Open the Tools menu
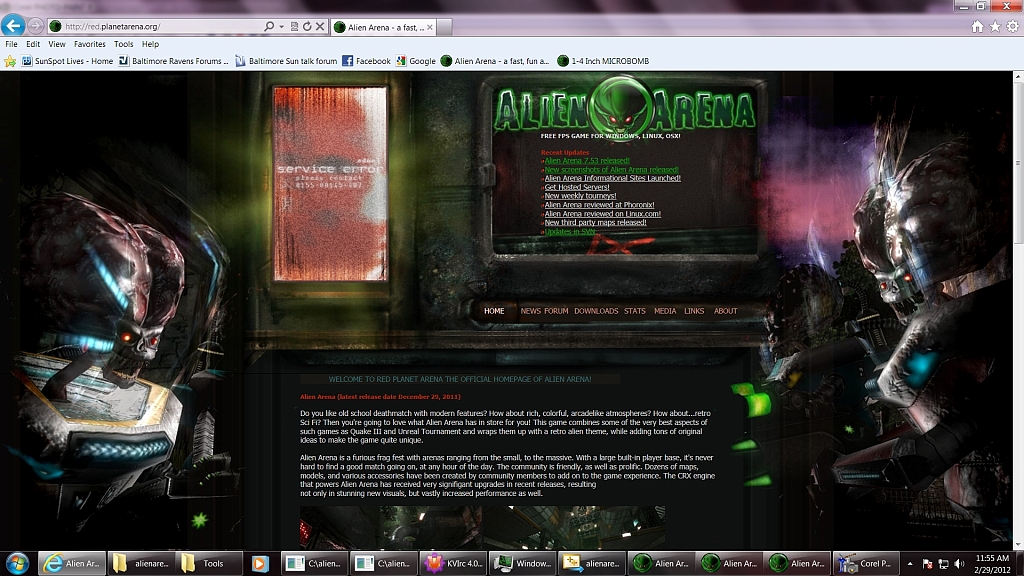This screenshot has width=1024, height=576. click(123, 44)
